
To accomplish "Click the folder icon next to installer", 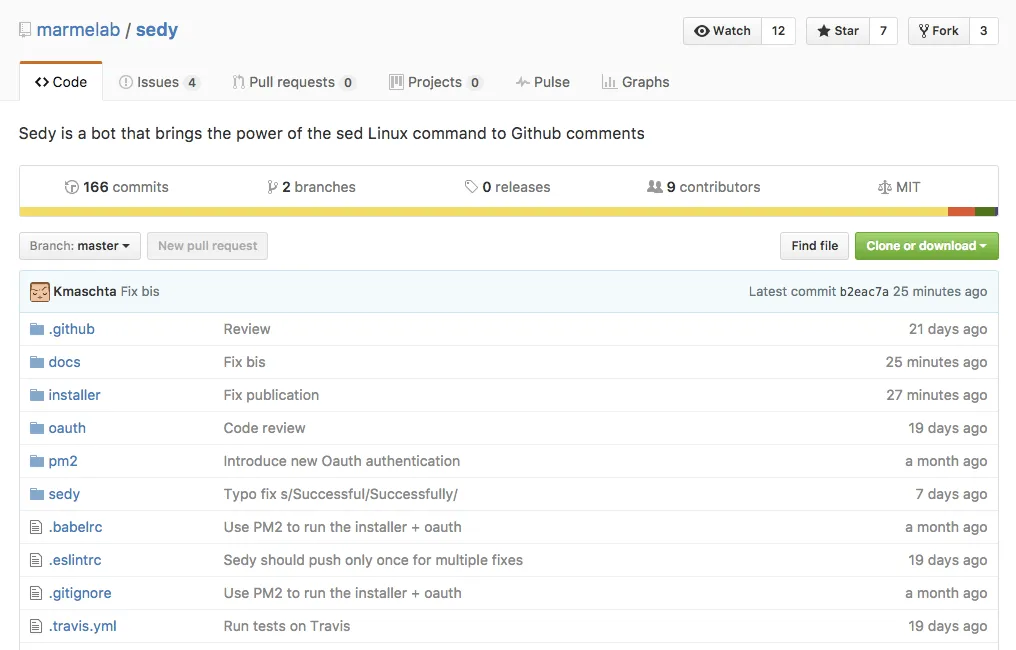I will (37, 395).
